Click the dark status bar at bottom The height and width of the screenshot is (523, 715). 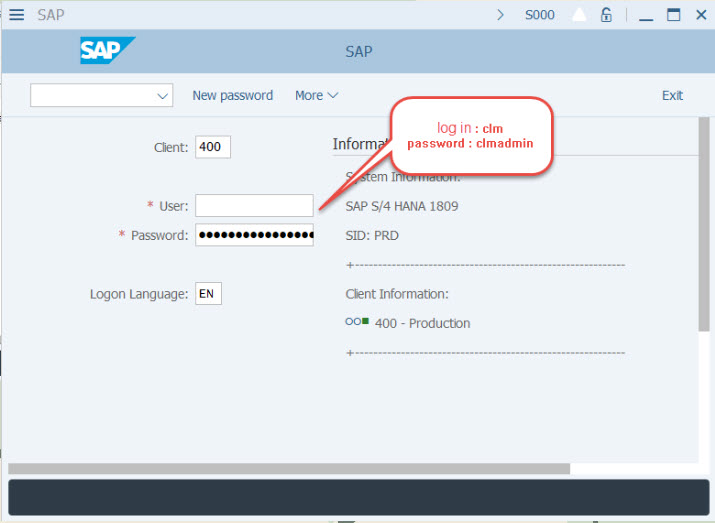point(358,497)
